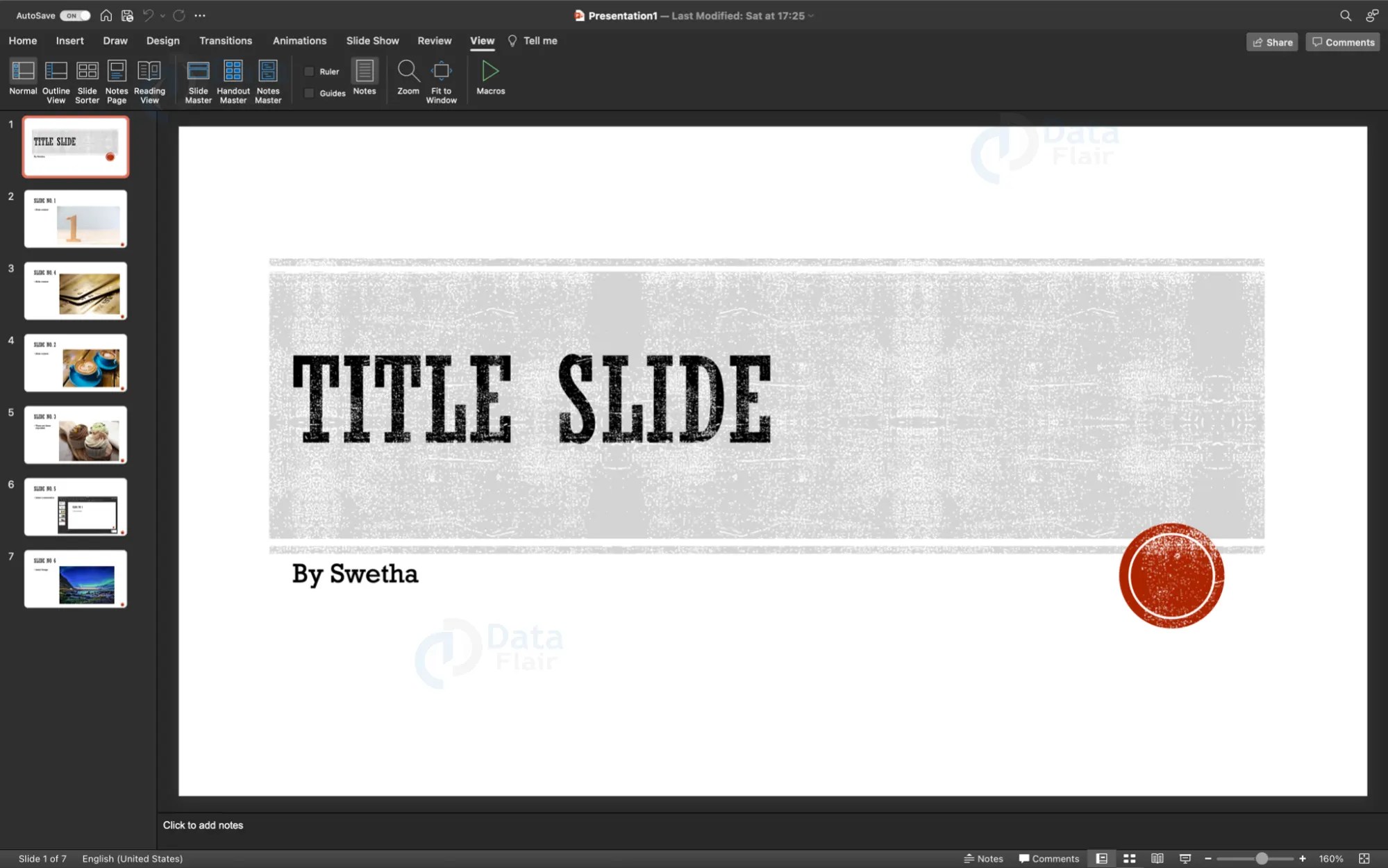Open the more toolbar options ellipsis
The width and height of the screenshot is (1388, 868).
pos(200,15)
